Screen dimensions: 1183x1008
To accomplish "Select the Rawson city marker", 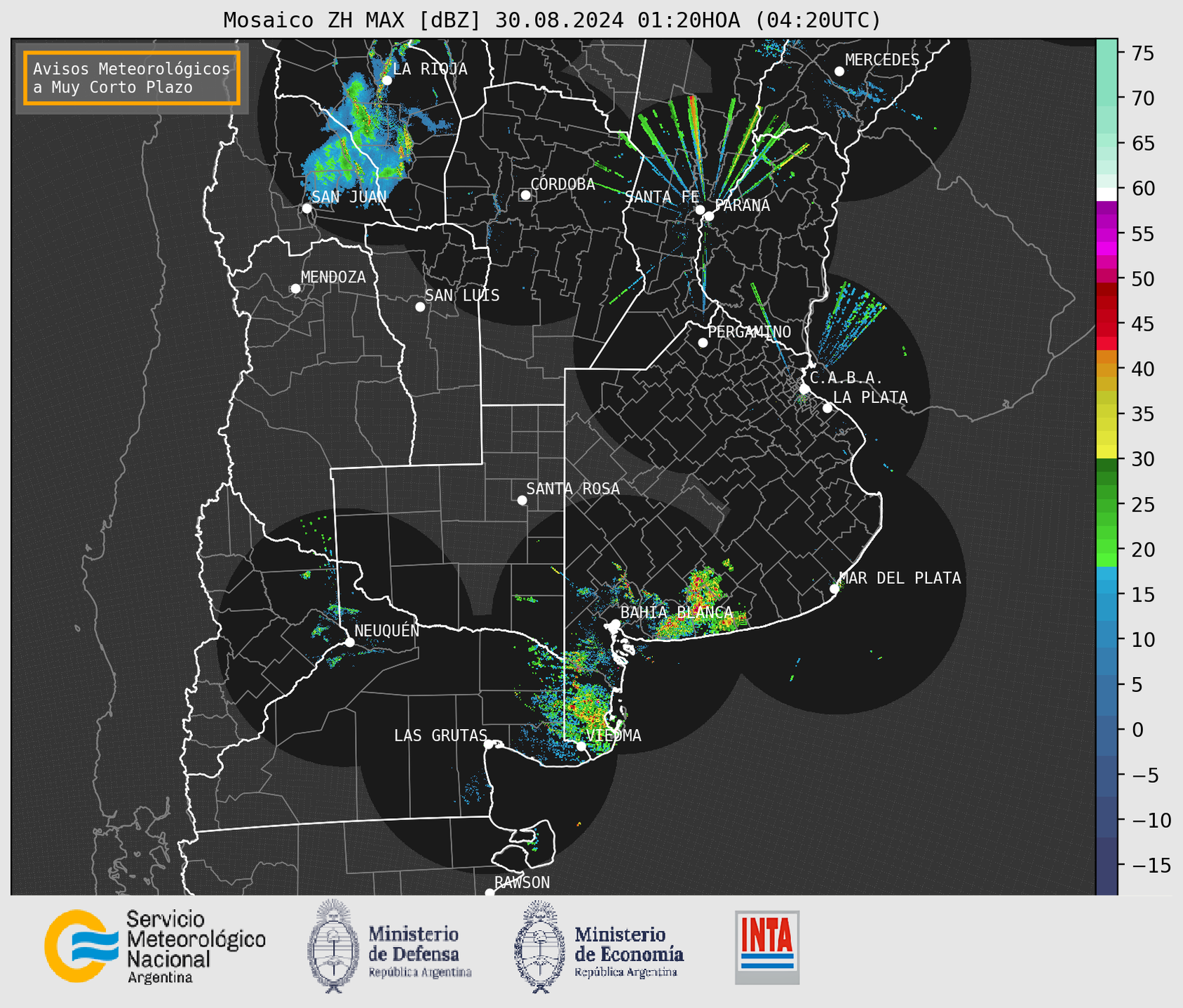I will [x=489, y=893].
